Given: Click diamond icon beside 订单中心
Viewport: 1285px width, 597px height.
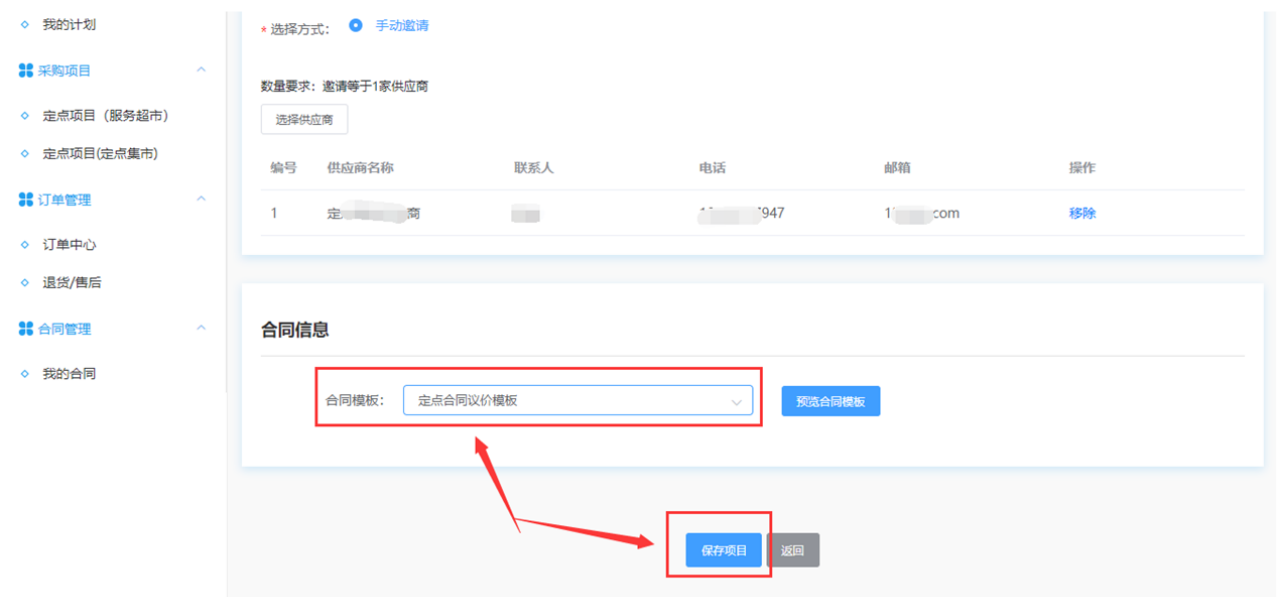Looking at the screenshot, I should point(25,245).
